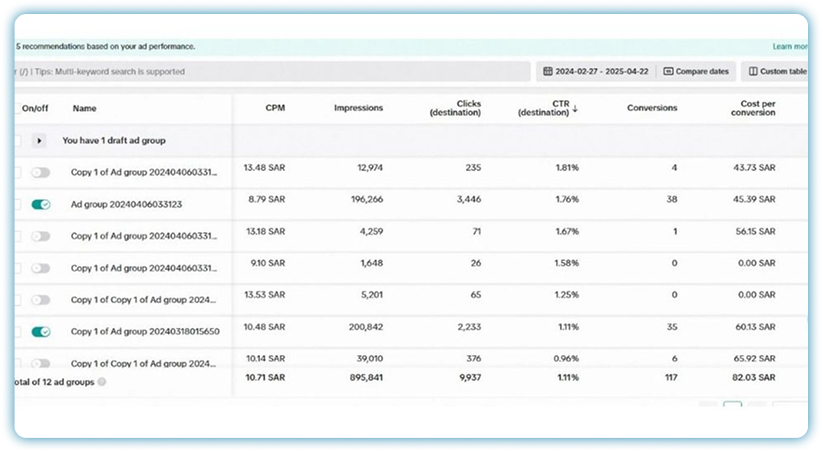Sort by the Impressions column header
Viewport: 823px width, 452px height.
point(358,108)
